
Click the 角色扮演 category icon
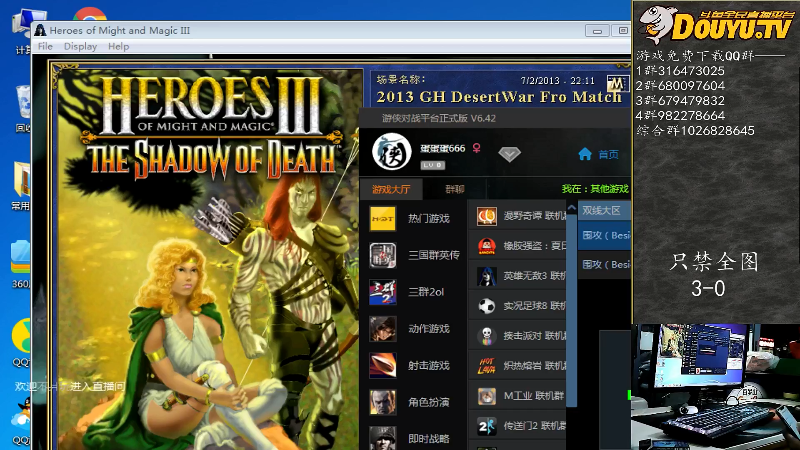383,402
